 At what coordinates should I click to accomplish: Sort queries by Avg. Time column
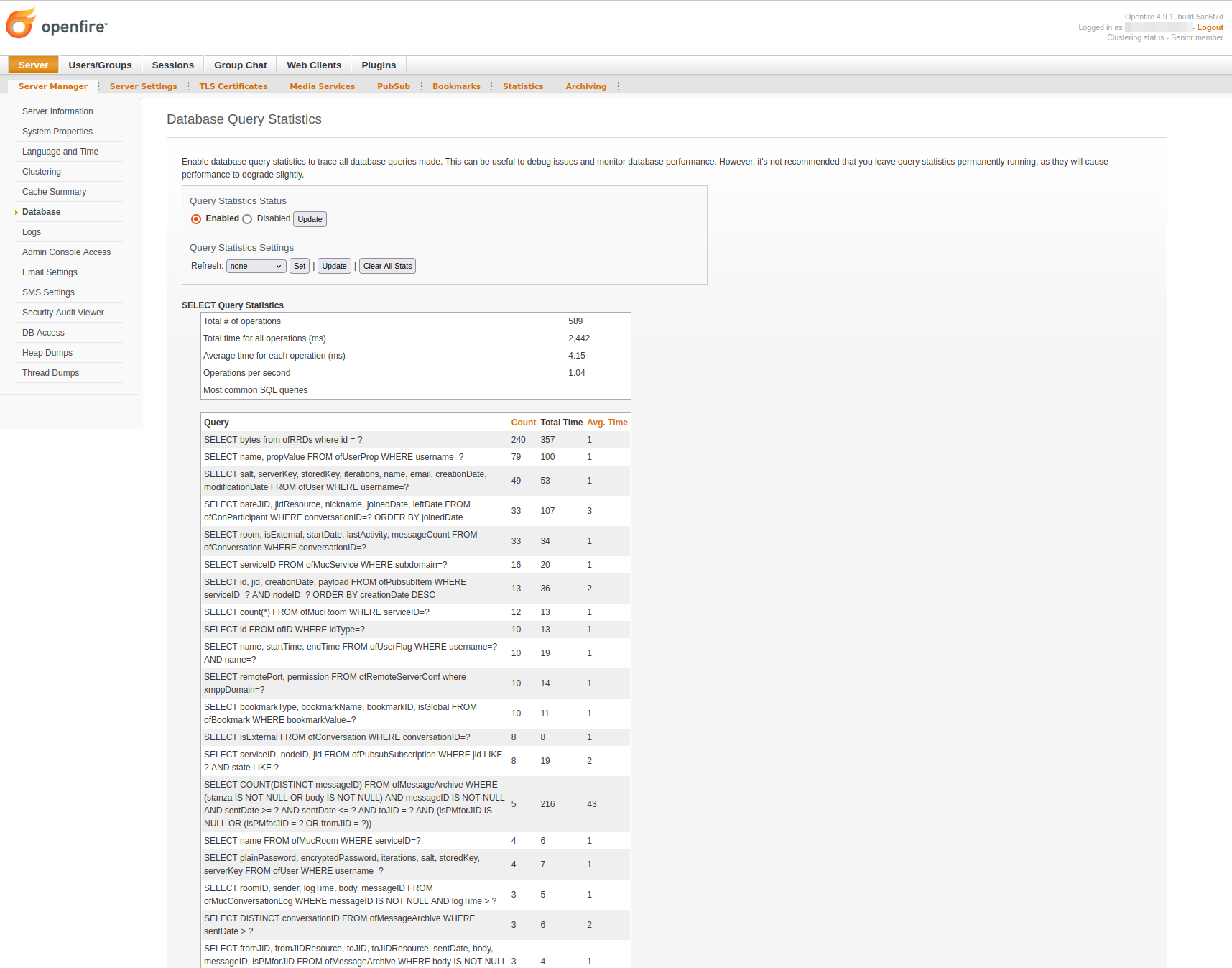click(607, 423)
